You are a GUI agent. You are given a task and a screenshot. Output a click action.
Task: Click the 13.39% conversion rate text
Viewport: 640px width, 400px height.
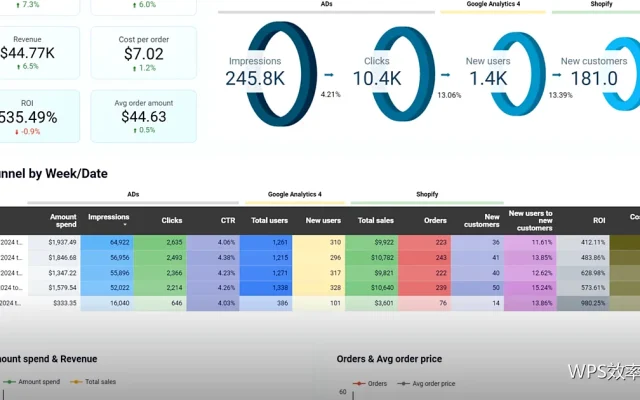click(x=560, y=95)
